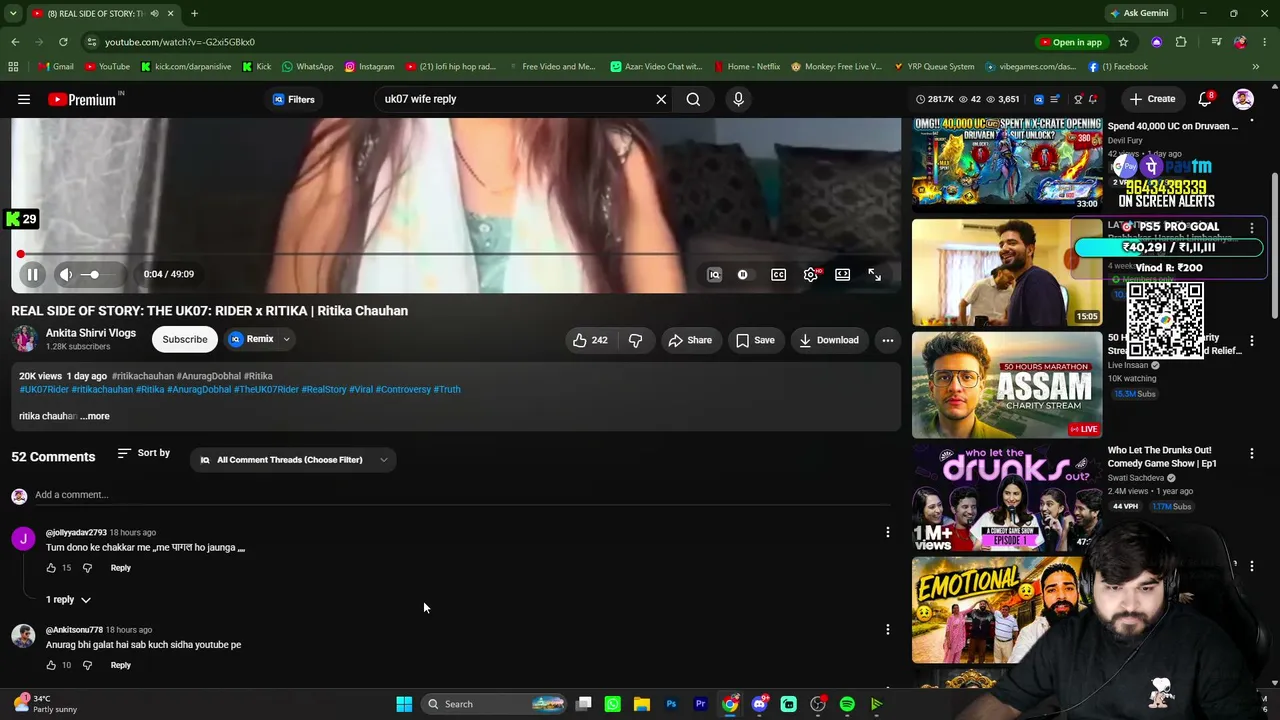
Task: Open YouTube notifications bell
Action: (x=1205, y=99)
